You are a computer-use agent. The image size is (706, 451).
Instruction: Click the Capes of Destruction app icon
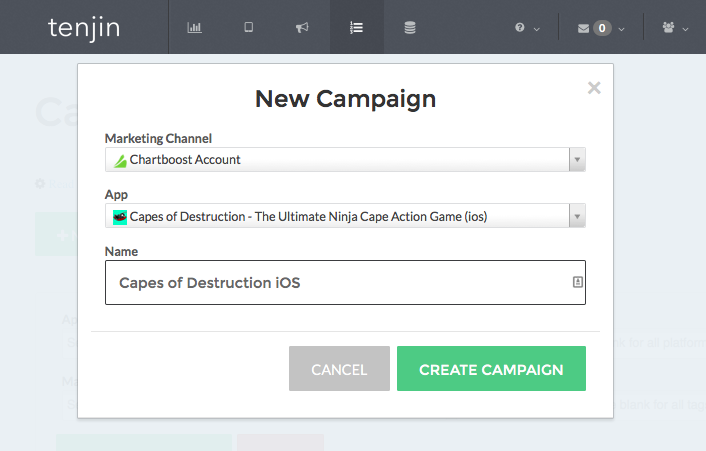[x=120, y=217]
